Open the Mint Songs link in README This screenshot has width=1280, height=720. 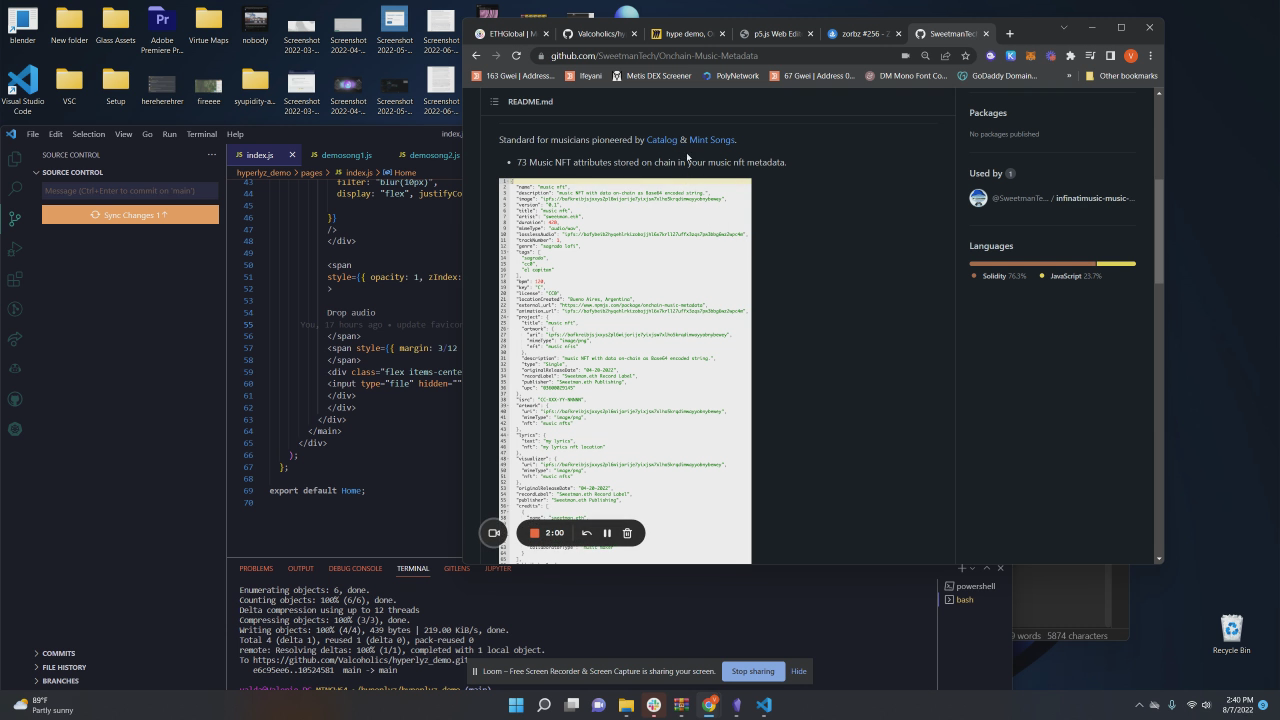[x=711, y=140]
